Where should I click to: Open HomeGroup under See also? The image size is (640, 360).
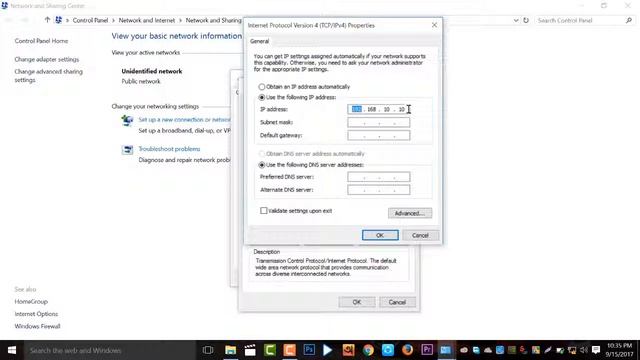31,302
